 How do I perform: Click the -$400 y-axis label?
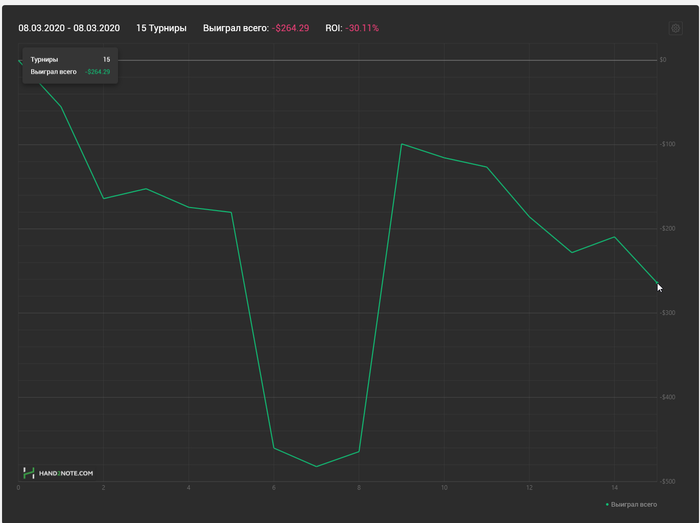point(667,397)
